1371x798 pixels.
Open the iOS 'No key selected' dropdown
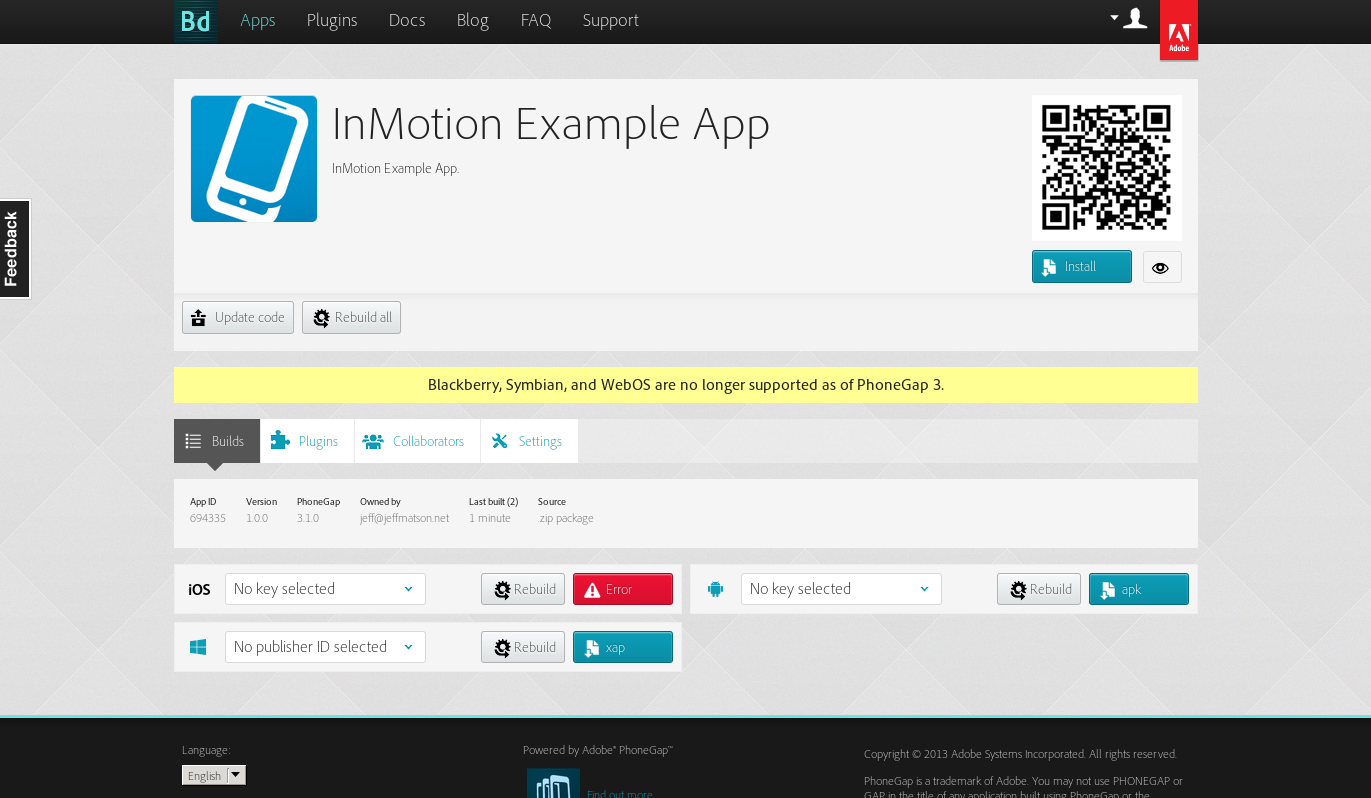325,589
